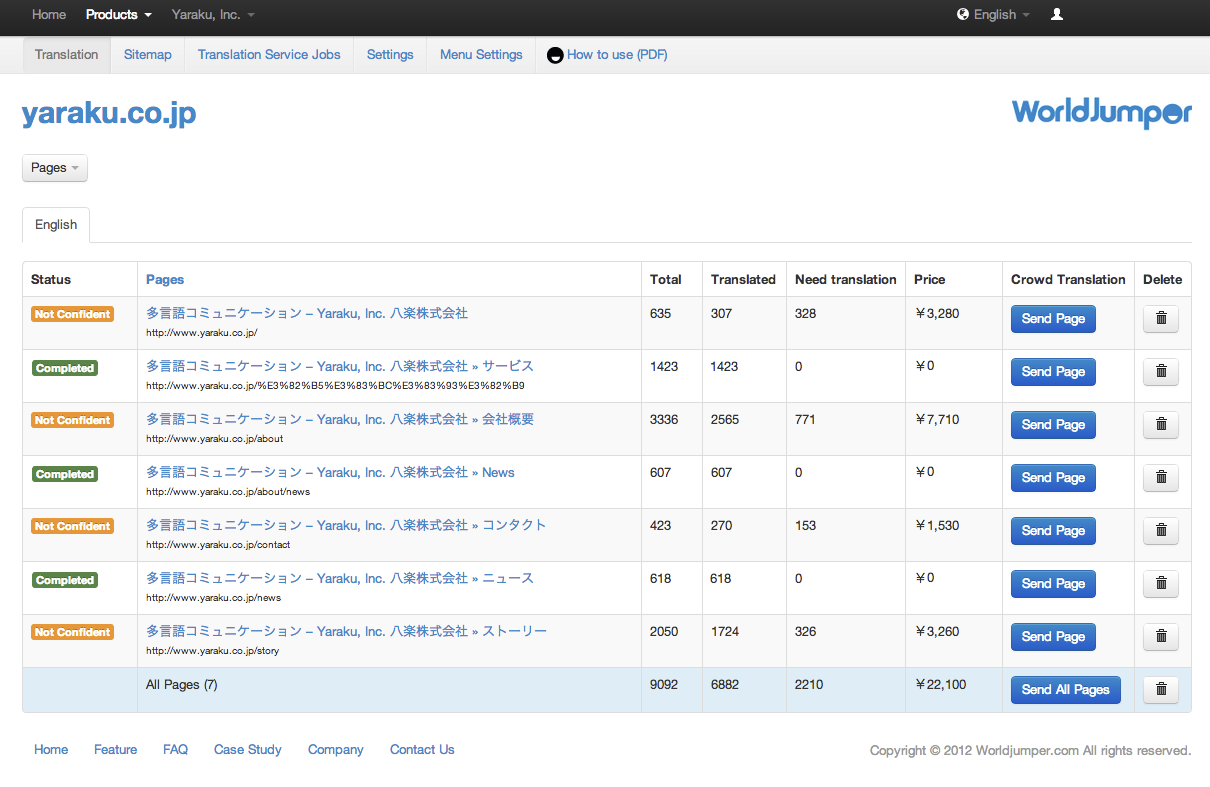The height and width of the screenshot is (787, 1210).
Task: Click the WorldJumper logo
Action: click(x=1102, y=112)
